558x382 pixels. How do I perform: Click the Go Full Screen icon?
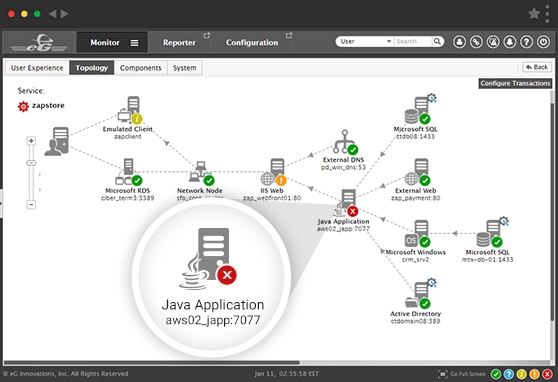442,374
